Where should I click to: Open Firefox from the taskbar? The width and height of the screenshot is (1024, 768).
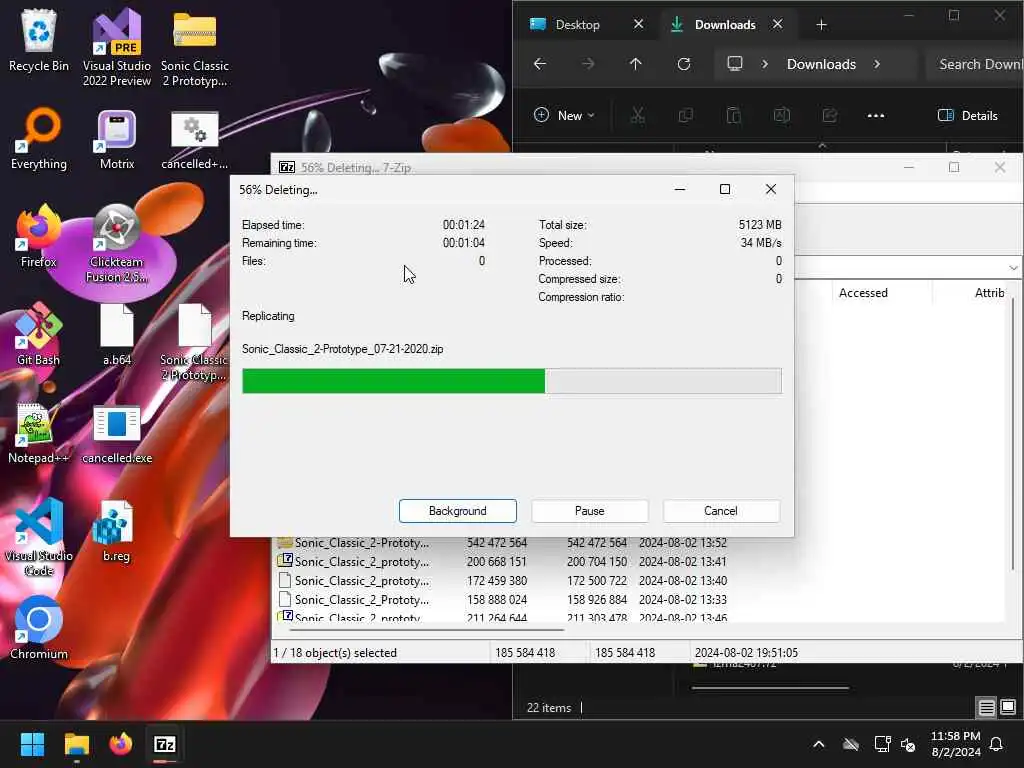point(120,744)
